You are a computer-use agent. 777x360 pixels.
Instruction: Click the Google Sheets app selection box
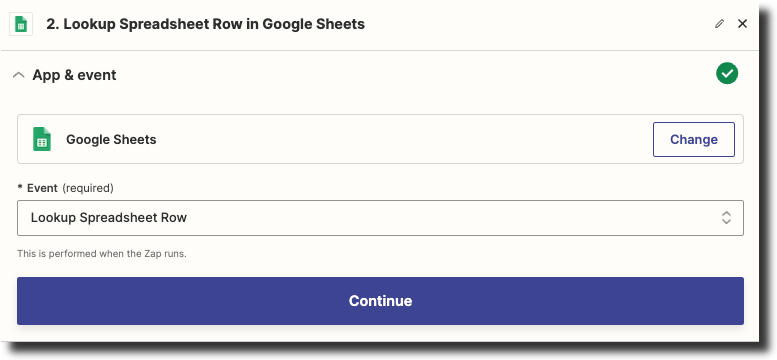click(380, 139)
